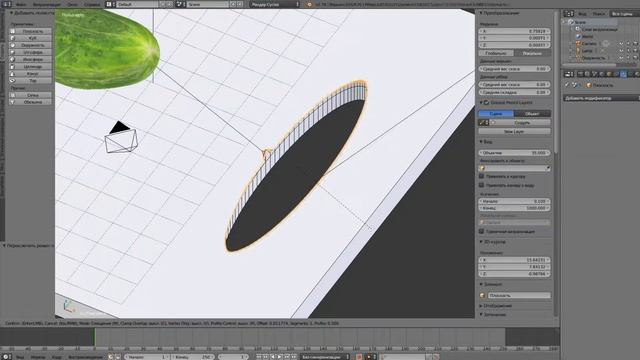The width and height of the screenshot is (640, 360).
Task: Open the outliner Поиск menu
Action: coord(599,13)
